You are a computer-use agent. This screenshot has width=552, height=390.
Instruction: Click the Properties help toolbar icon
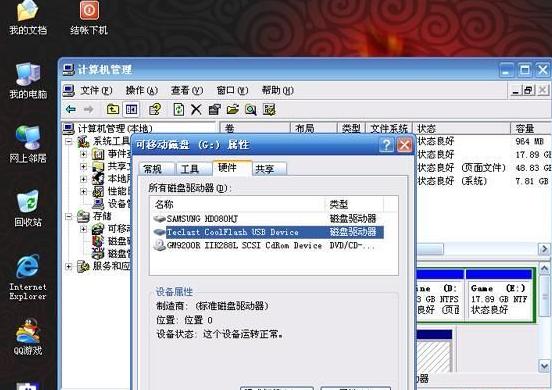pyautogui.click(x=155, y=109)
